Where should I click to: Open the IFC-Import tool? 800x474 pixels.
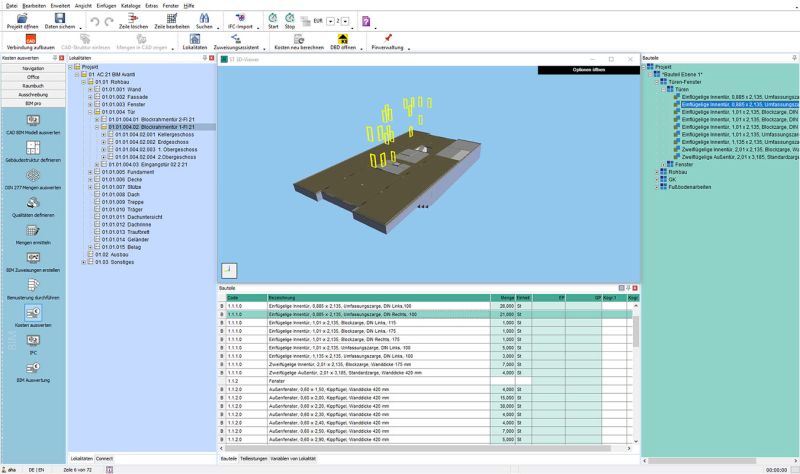click(243, 20)
